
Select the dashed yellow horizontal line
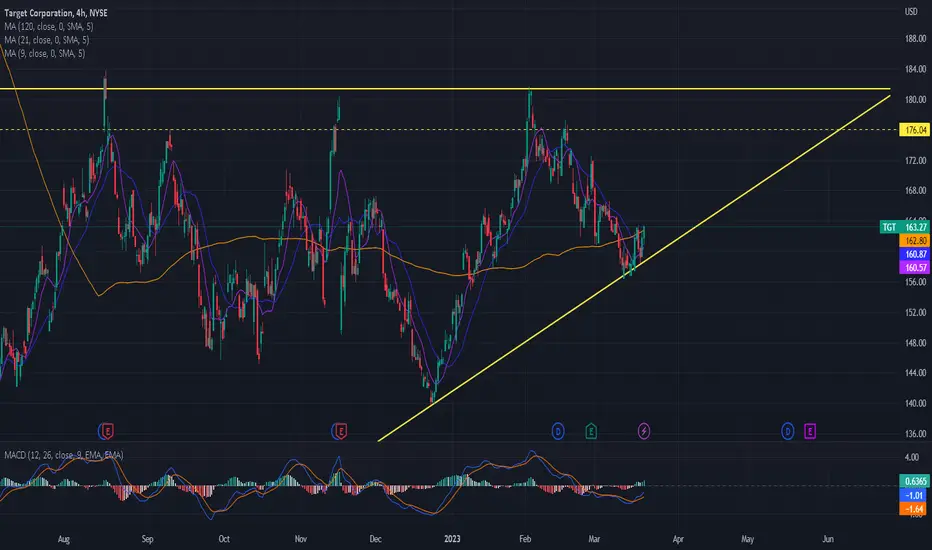point(449,129)
